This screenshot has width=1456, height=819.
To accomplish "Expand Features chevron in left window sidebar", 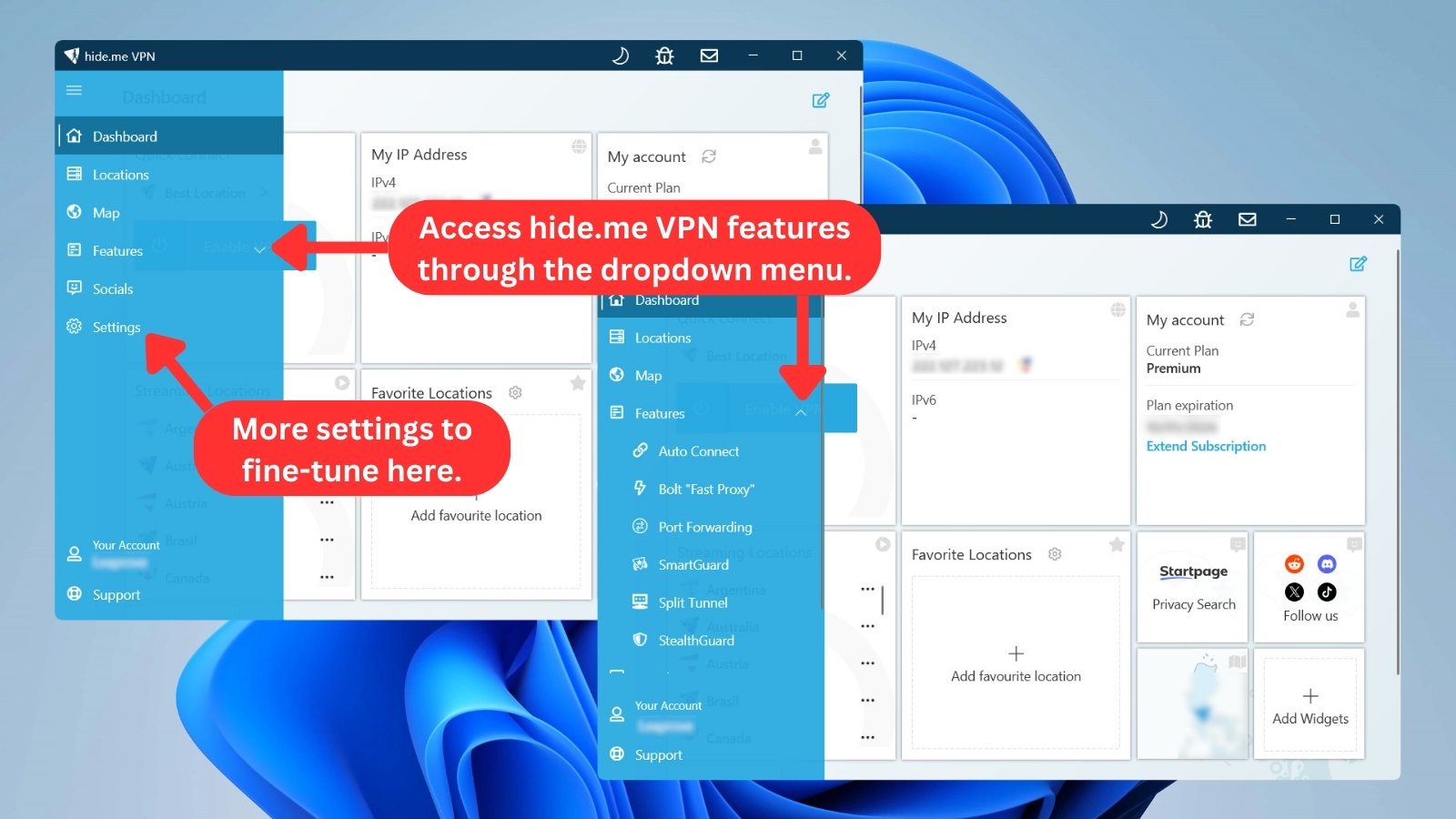I will point(260,250).
